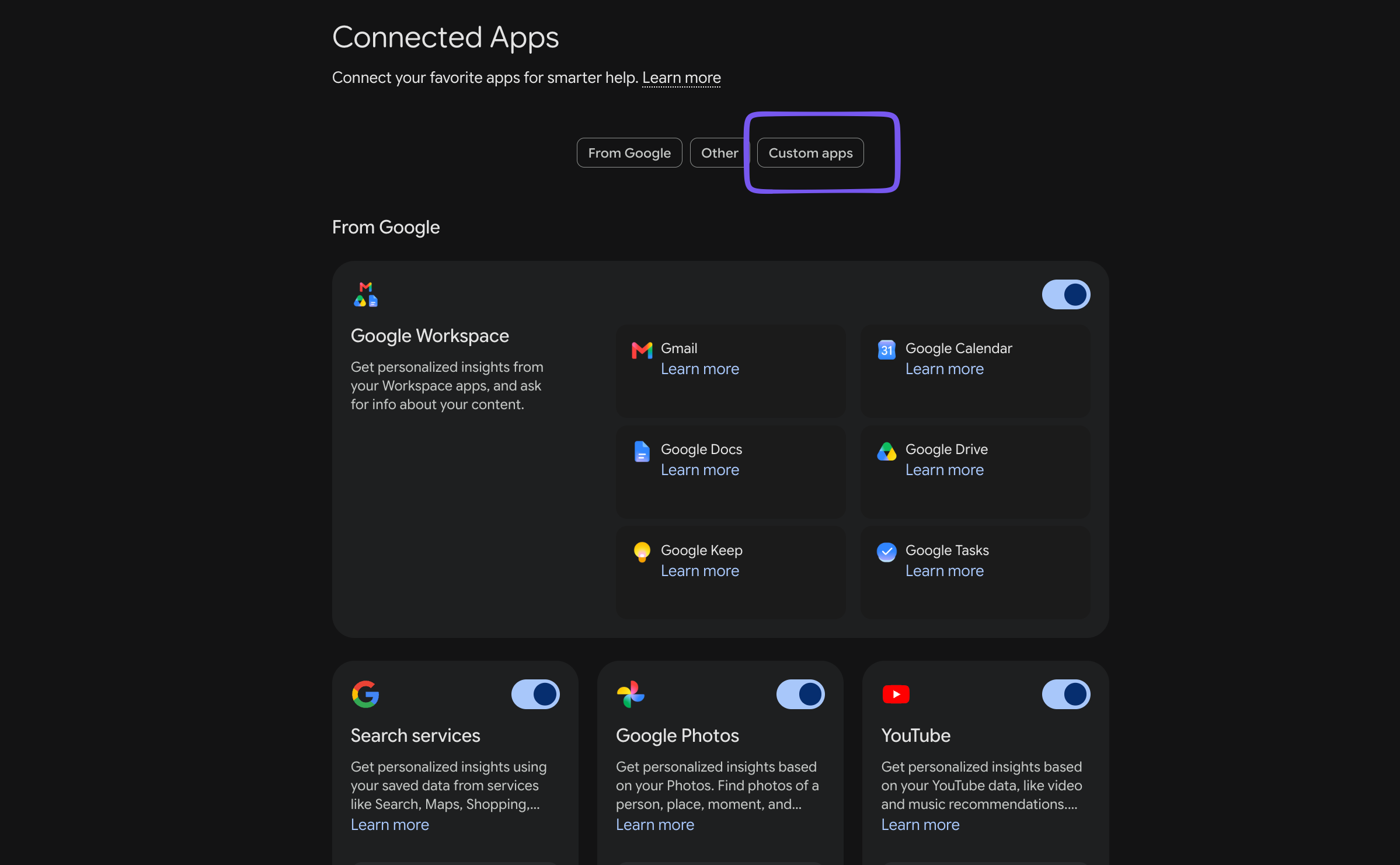Disable the Search services switch

coord(535,695)
